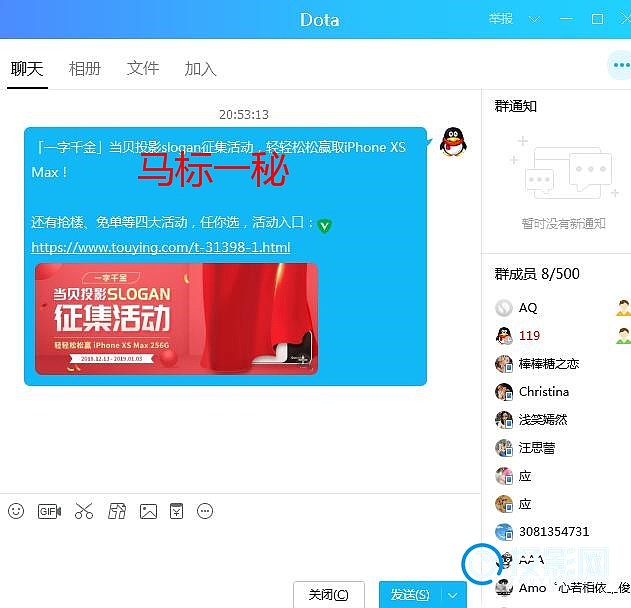The height and width of the screenshot is (608, 631).
Task: Click the avatar of member 119
Action: (x=504, y=336)
